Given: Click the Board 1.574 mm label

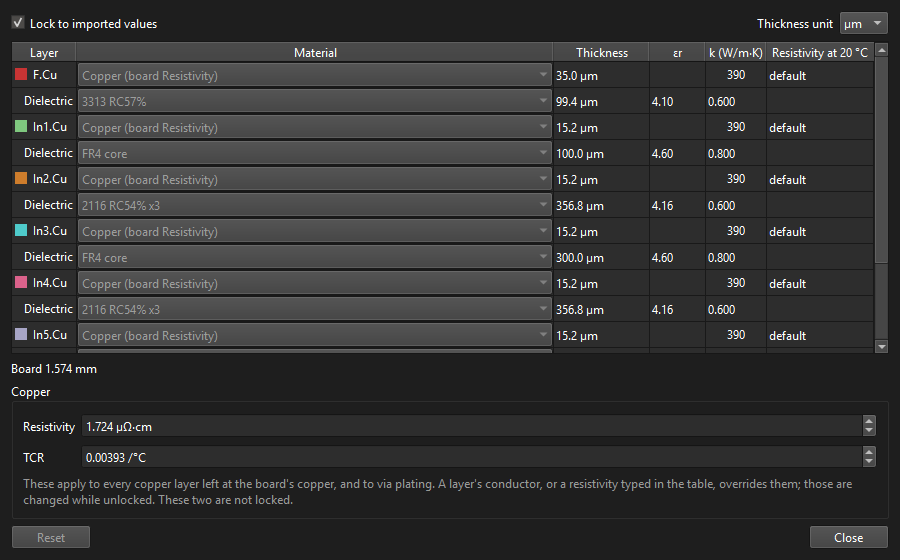Looking at the screenshot, I should [54, 368].
